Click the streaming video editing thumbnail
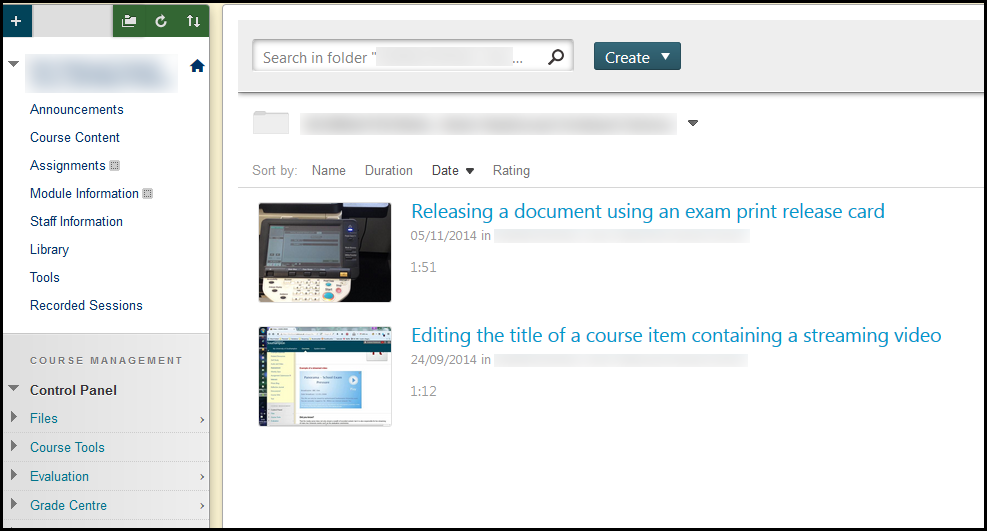 point(324,376)
